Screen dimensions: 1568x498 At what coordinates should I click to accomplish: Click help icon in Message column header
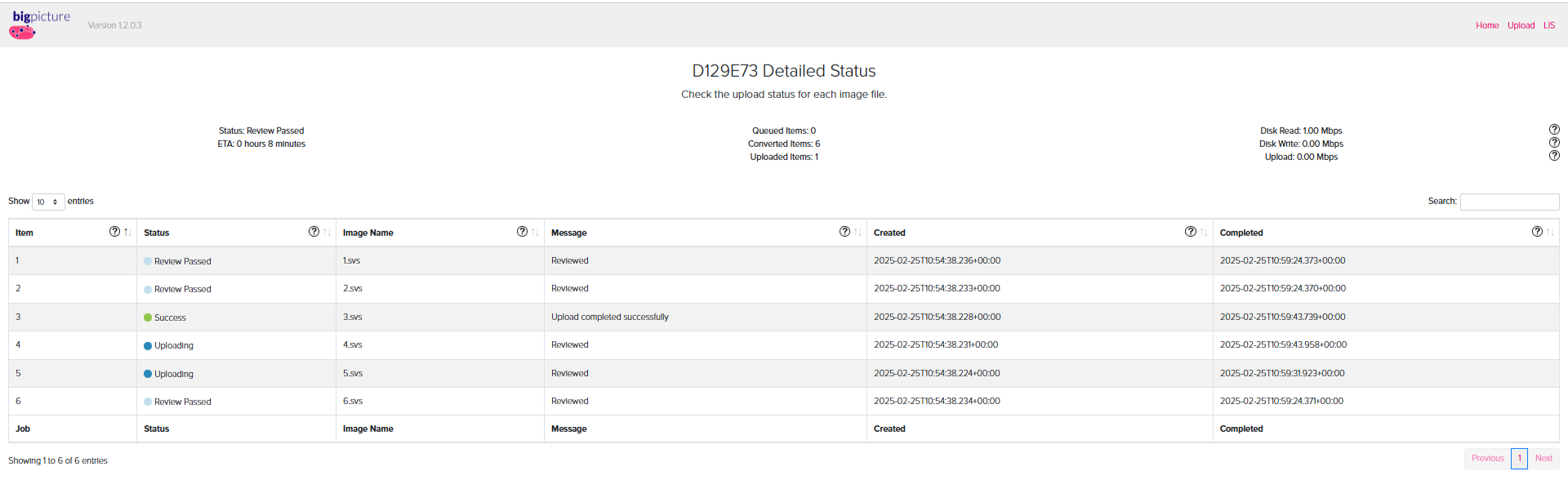845,232
